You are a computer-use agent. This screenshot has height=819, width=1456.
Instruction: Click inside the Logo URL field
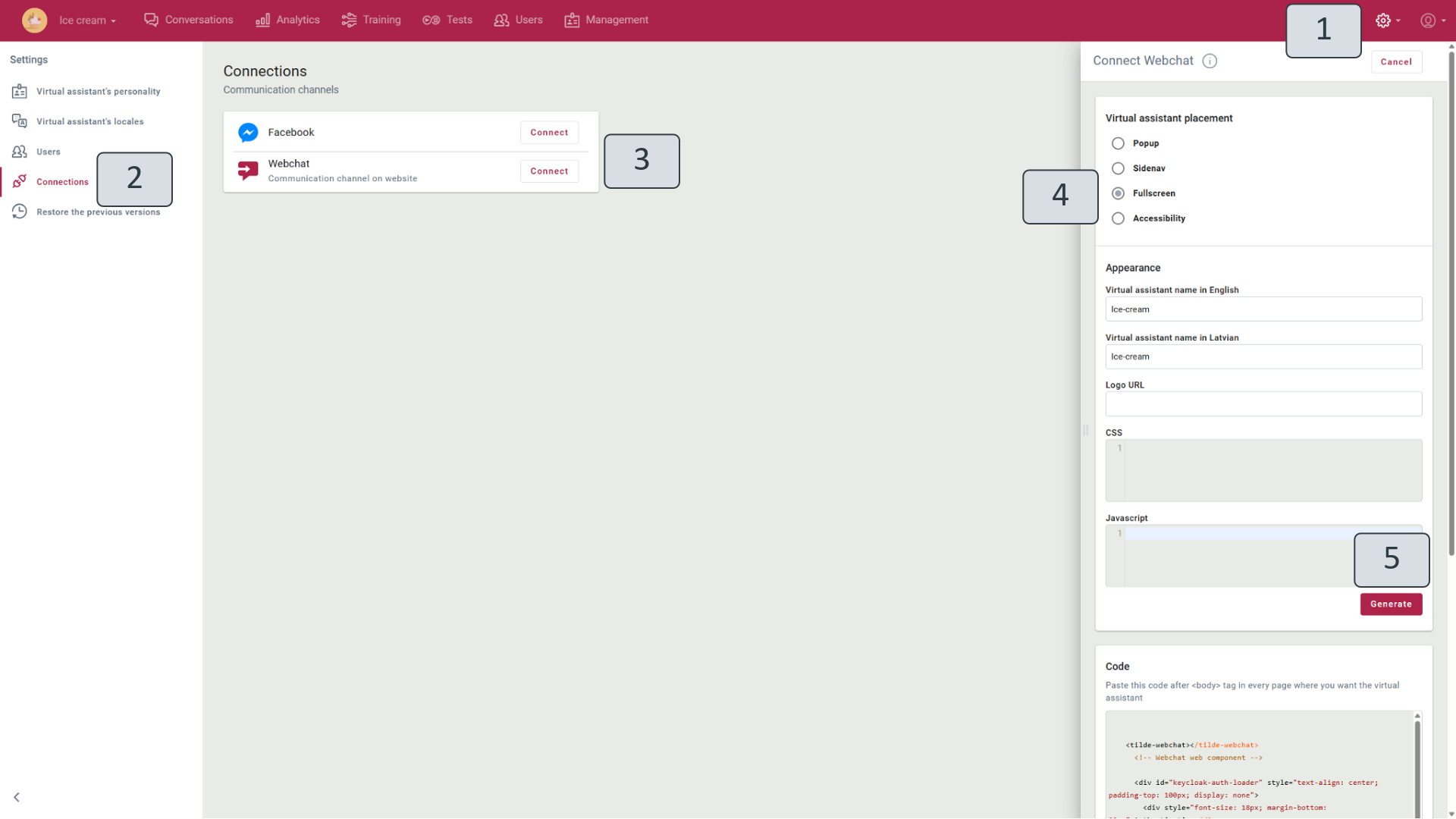click(1263, 403)
